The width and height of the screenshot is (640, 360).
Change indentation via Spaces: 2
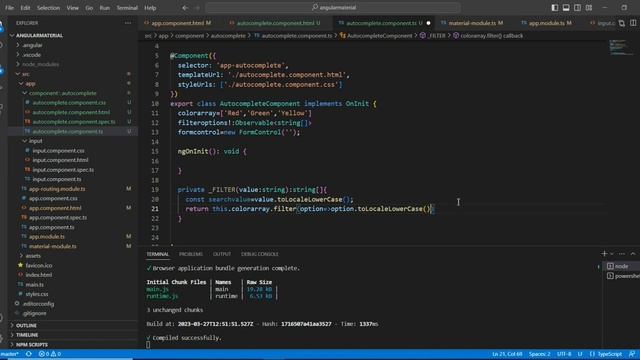click(x=540, y=354)
